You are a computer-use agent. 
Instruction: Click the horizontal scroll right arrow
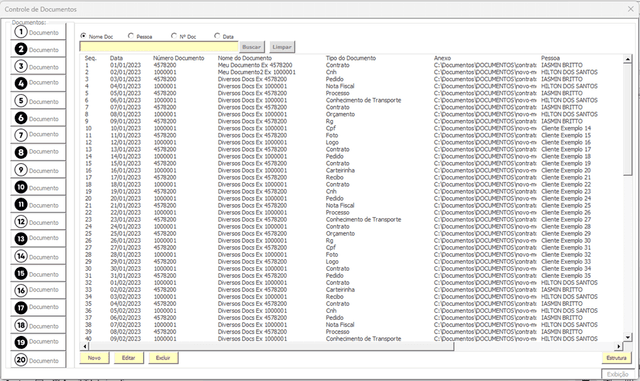tap(618, 346)
